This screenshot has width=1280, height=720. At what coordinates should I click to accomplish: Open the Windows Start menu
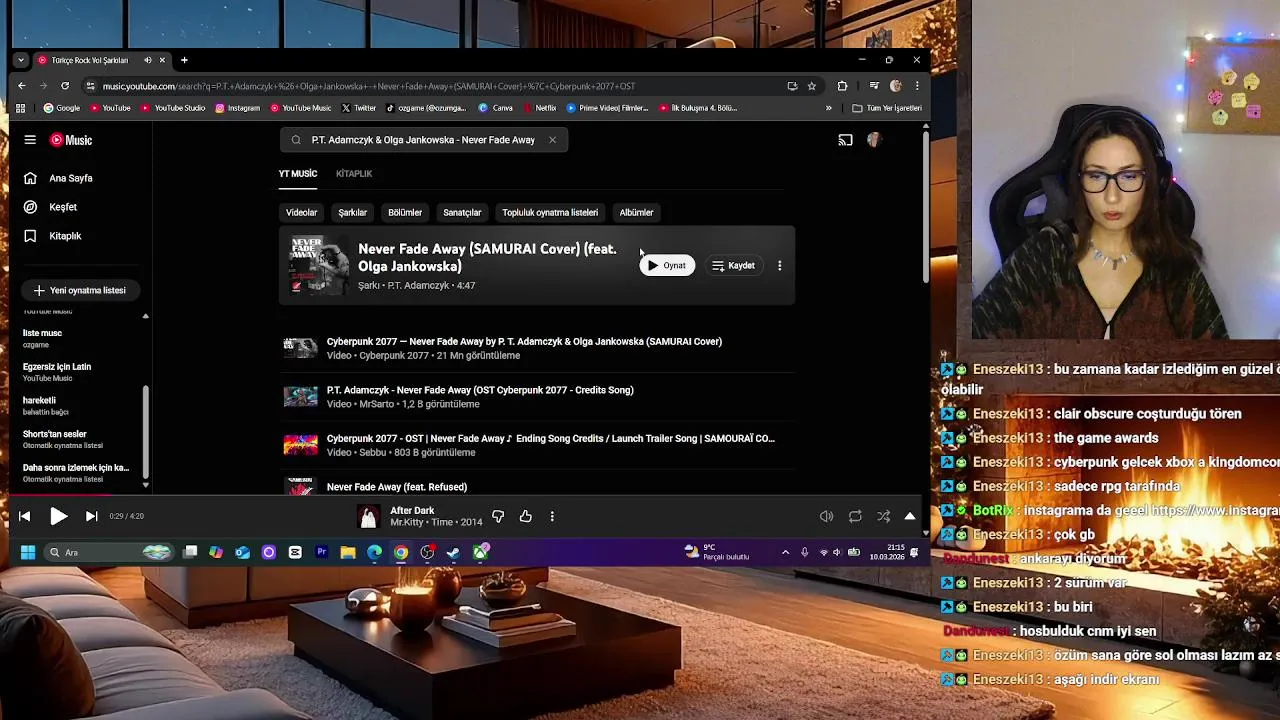tap(28, 552)
